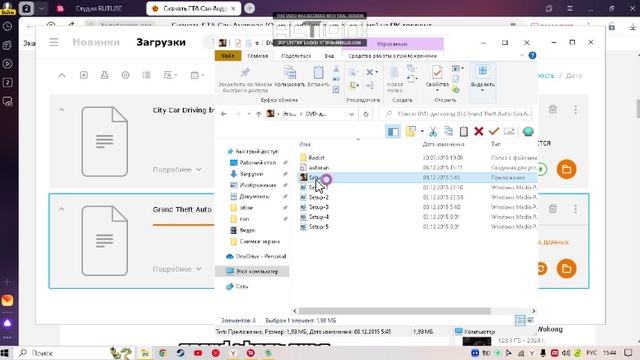Click the Explorer horizontal scrollbar
Viewport: 640px width, 360px height.
[x=394, y=311]
